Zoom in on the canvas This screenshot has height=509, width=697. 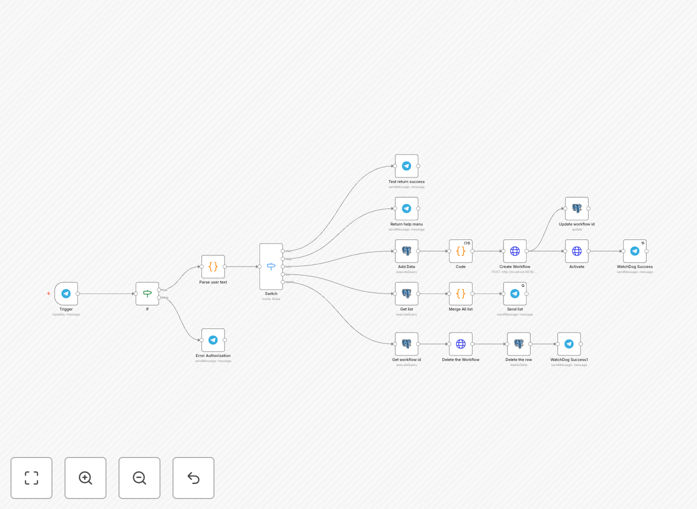click(85, 478)
